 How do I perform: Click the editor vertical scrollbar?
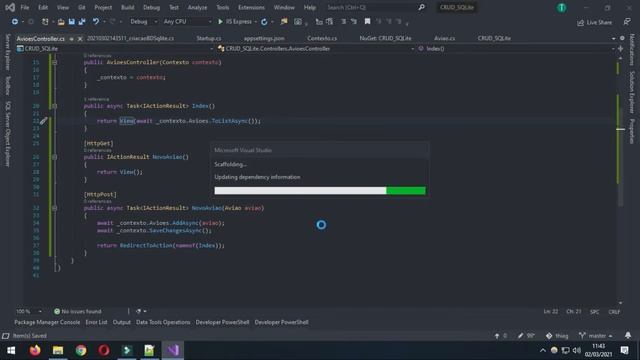(620, 180)
